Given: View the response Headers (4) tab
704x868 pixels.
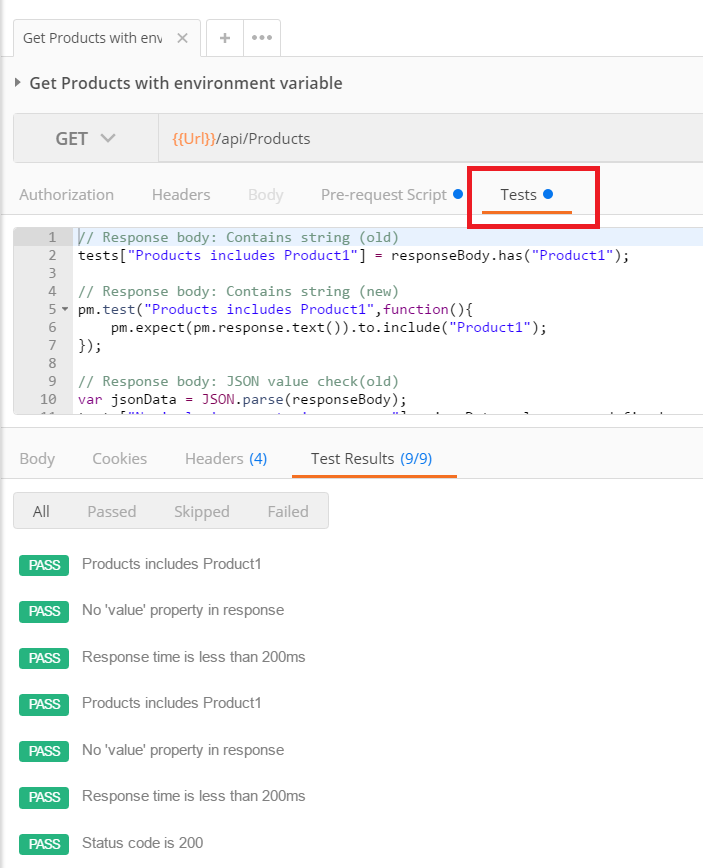Looking at the screenshot, I should (x=226, y=459).
